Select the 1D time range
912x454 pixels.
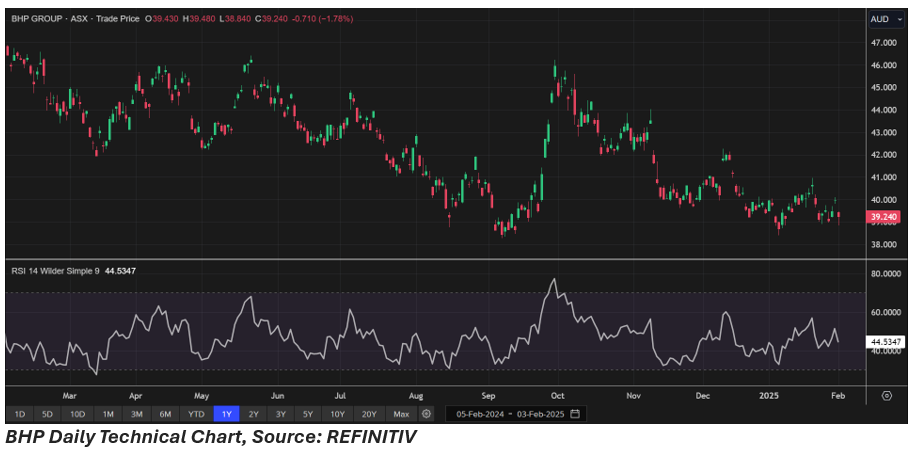point(20,414)
